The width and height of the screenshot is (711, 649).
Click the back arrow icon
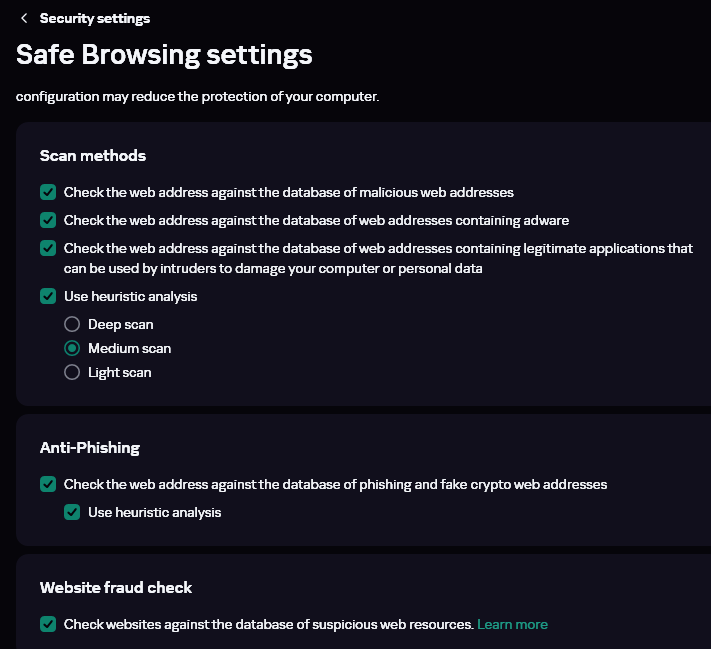(24, 18)
